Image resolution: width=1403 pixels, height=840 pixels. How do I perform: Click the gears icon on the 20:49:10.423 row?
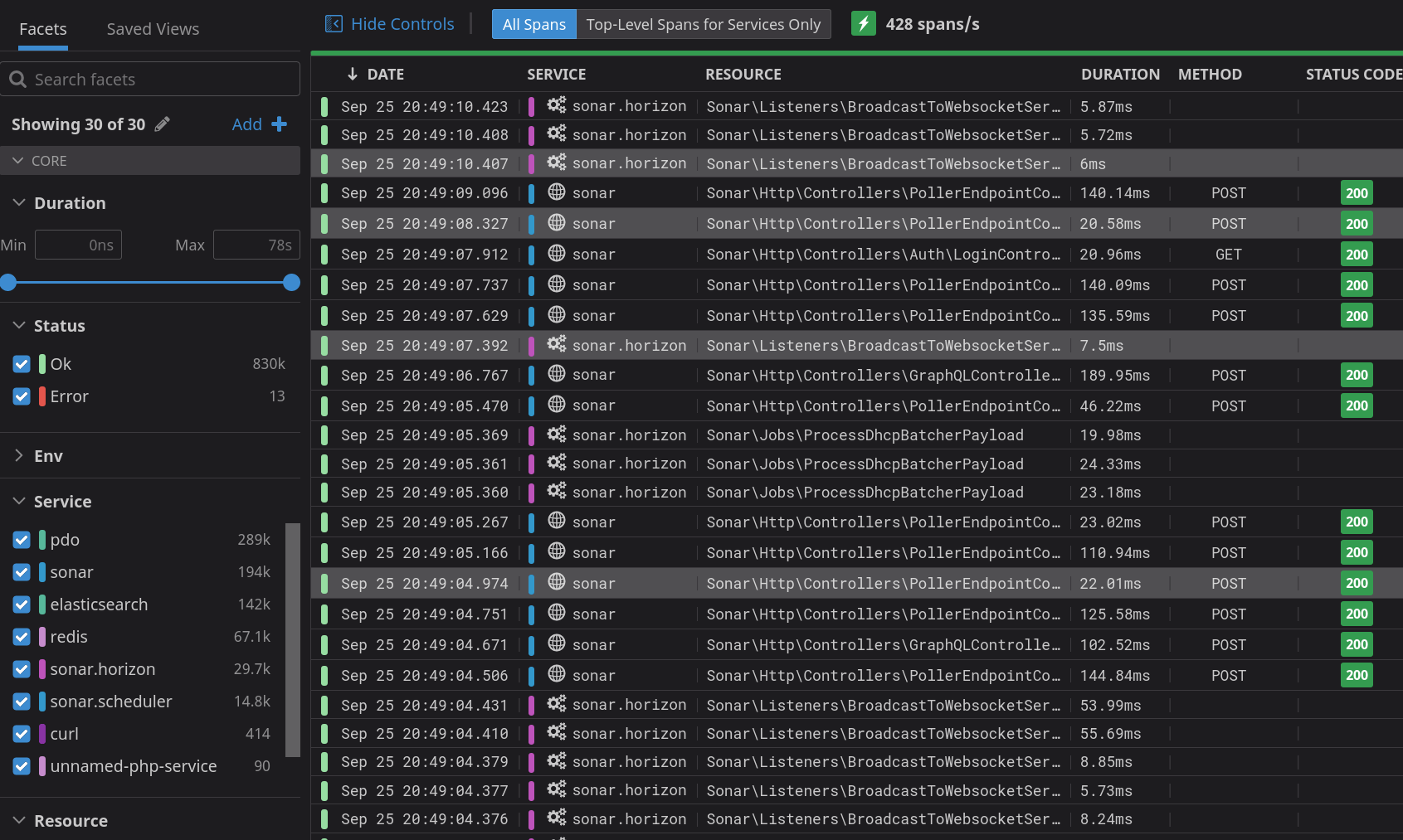557,105
